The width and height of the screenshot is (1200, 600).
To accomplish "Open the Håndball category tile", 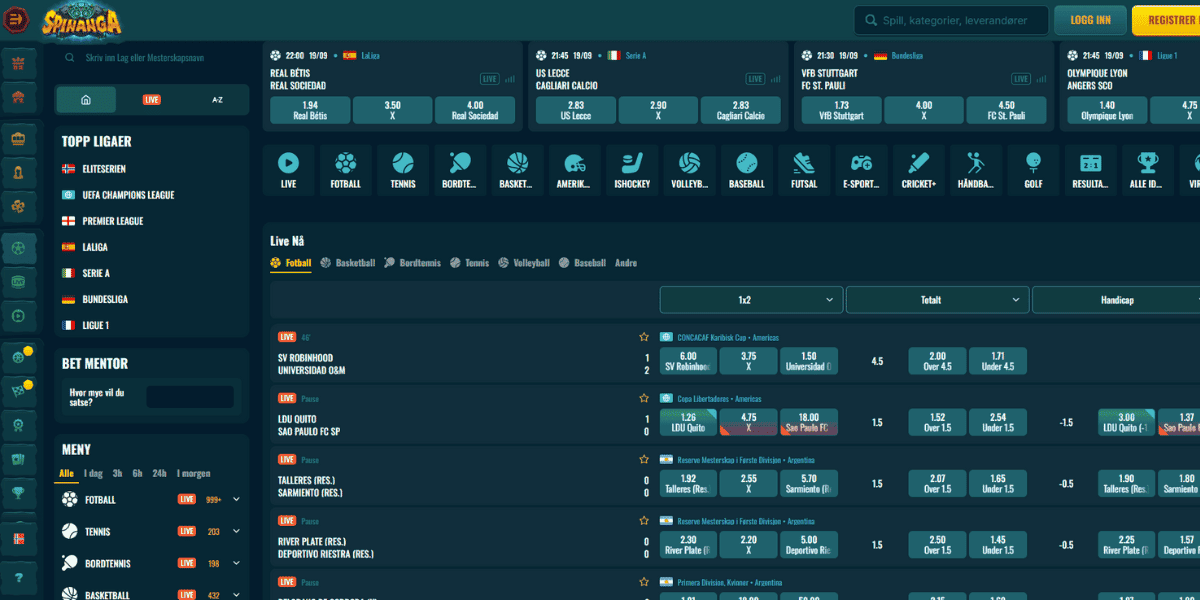I will (x=976, y=170).
